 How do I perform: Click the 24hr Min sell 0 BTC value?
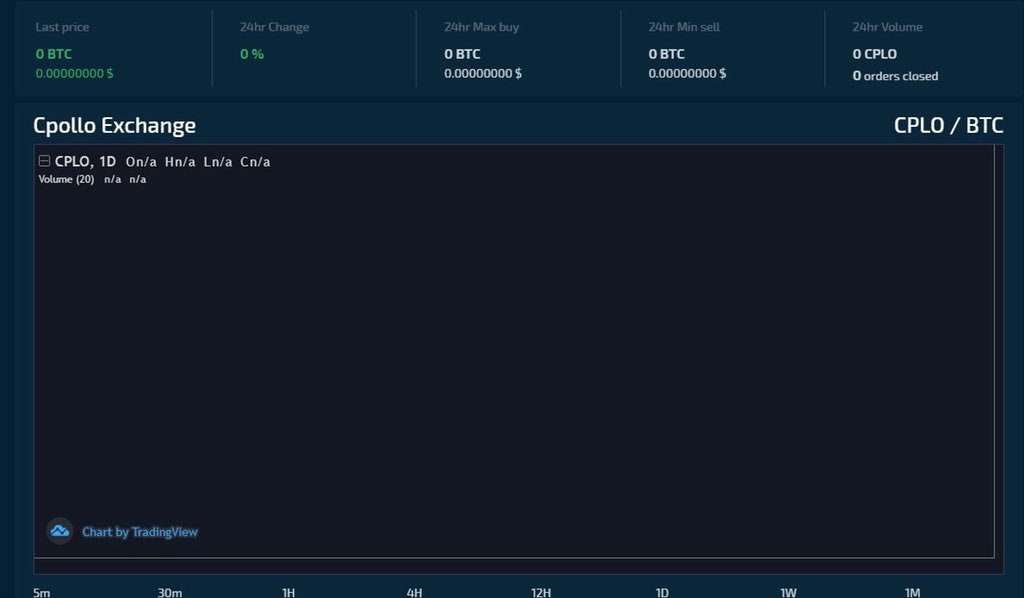667,54
